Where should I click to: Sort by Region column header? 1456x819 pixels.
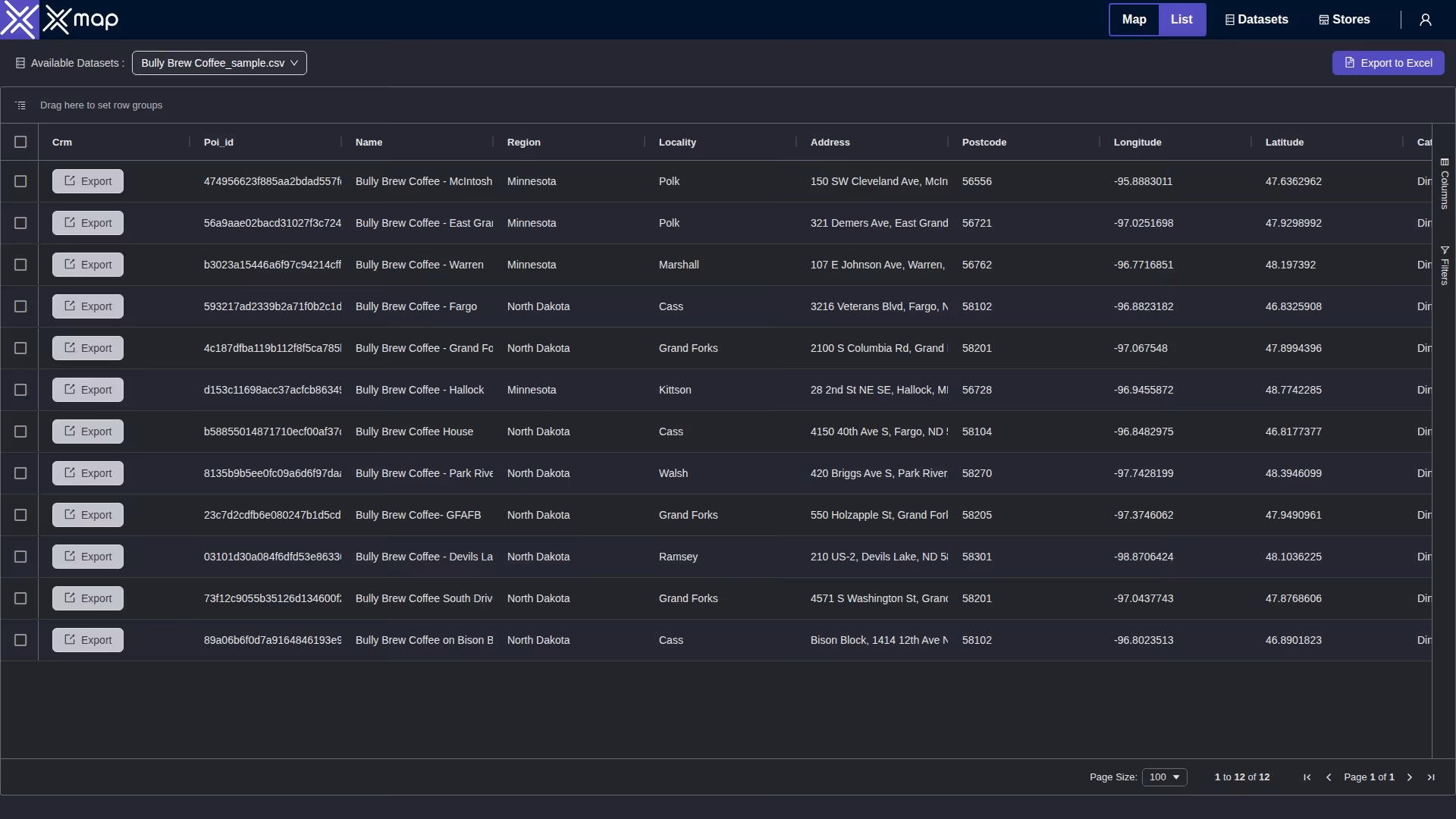[524, 142]
